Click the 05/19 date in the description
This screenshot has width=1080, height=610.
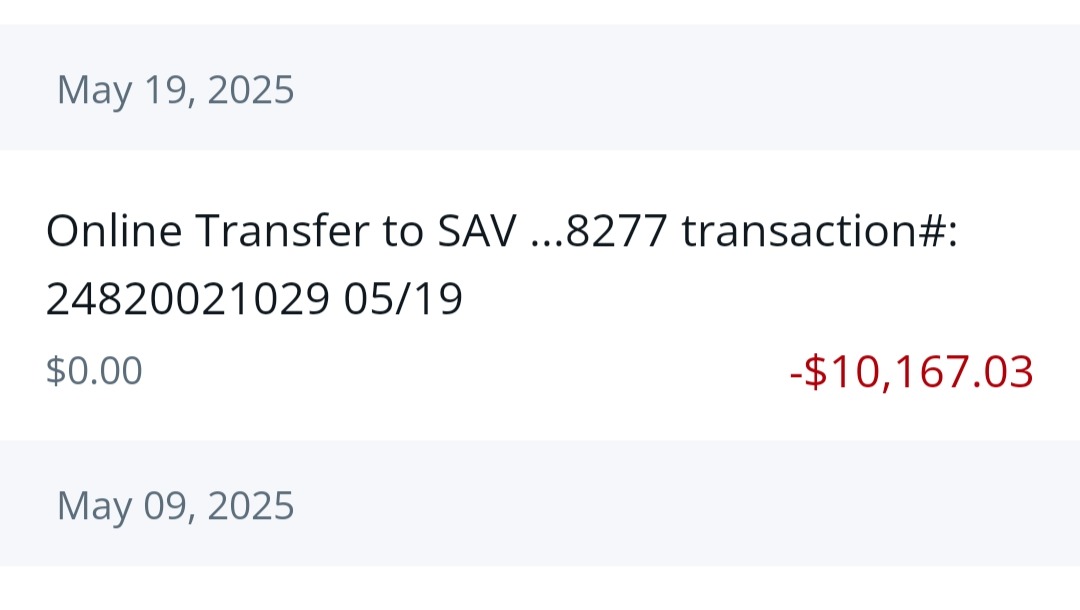[403, 299]
